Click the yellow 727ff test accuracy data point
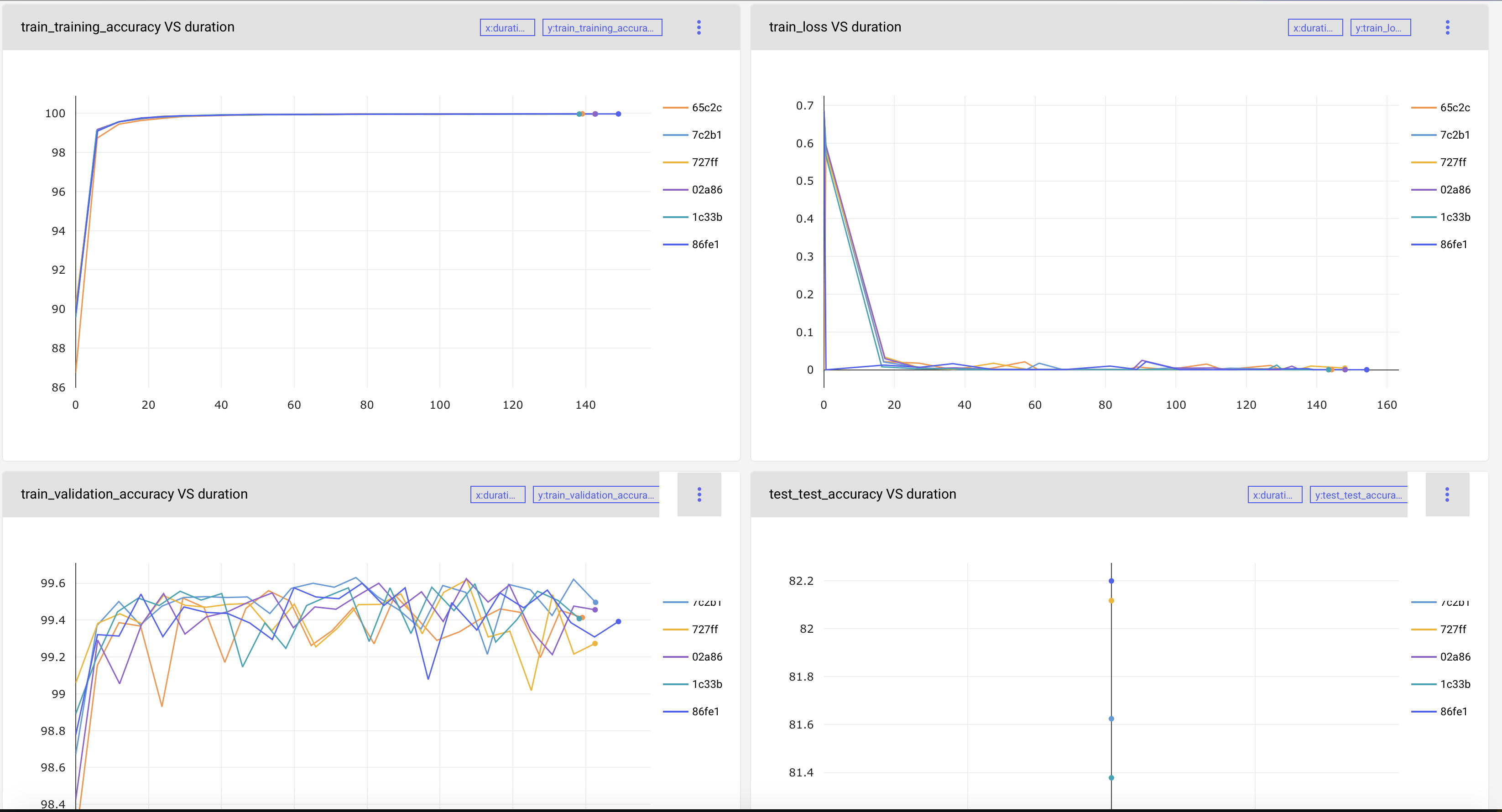This screenshot has height=812, width=1502. [1111, 600]
